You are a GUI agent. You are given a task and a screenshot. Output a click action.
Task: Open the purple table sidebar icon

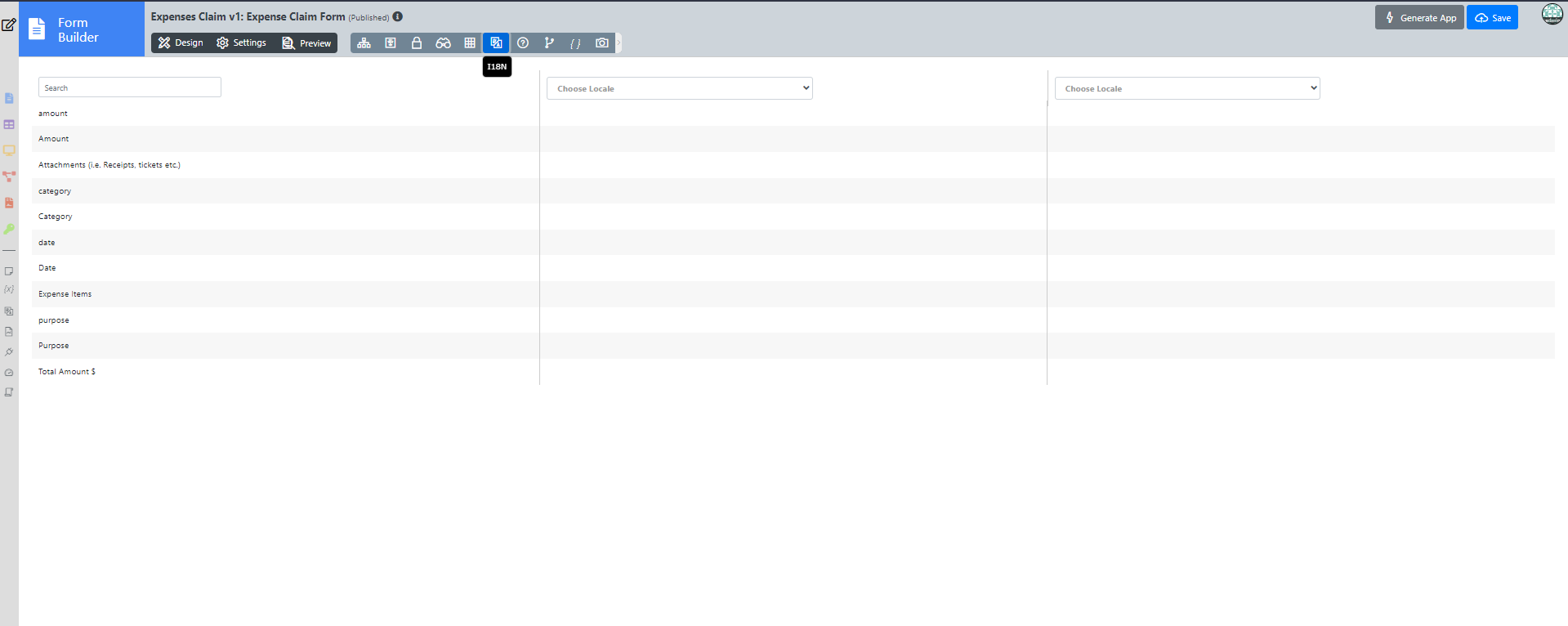pyautogui.click(x=9, y=124)
